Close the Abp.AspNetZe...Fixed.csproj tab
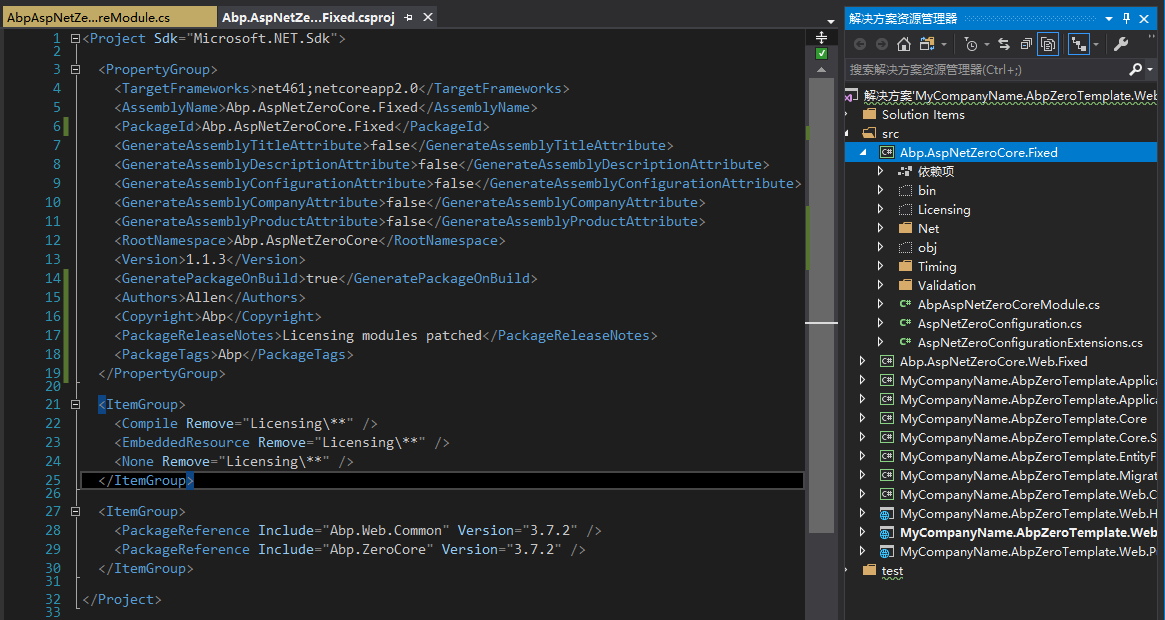This screenshot has width=1165, height=620. [428, 17]
